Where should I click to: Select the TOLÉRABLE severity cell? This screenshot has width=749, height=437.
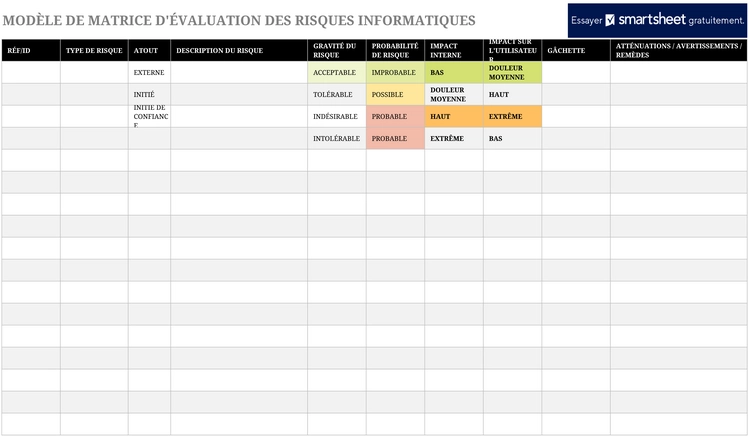click(x=337, y=95)
